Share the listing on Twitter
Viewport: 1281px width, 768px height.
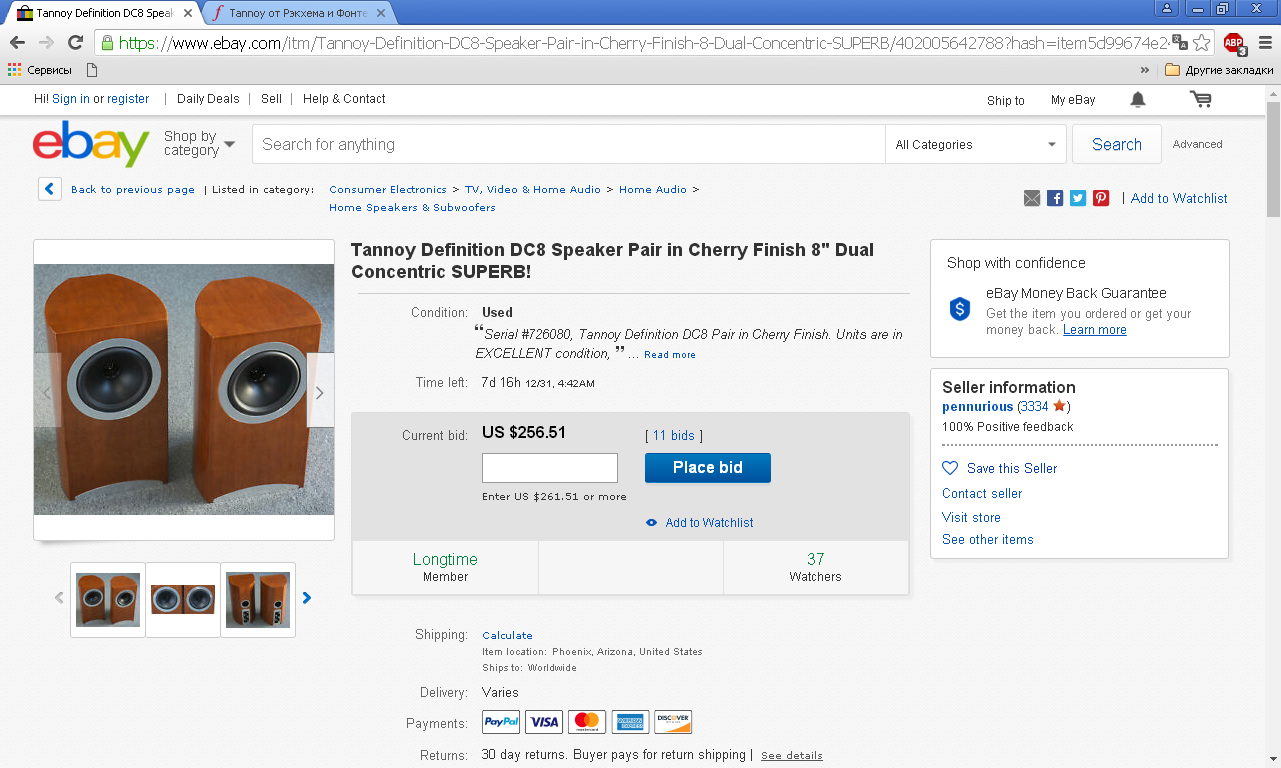1078,198
